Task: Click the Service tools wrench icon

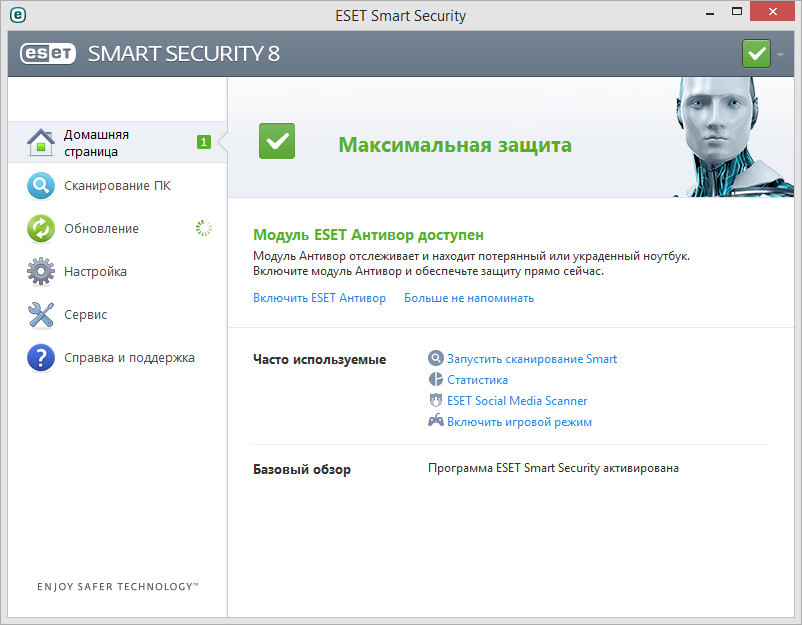Action: (x=40, y=315)
